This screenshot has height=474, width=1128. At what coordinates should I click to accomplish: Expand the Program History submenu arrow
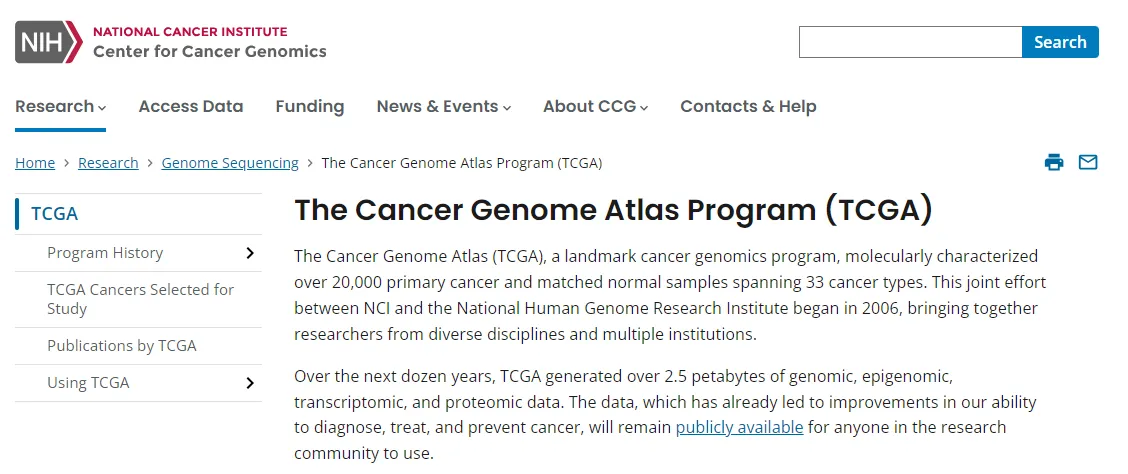tap(250, 253)
